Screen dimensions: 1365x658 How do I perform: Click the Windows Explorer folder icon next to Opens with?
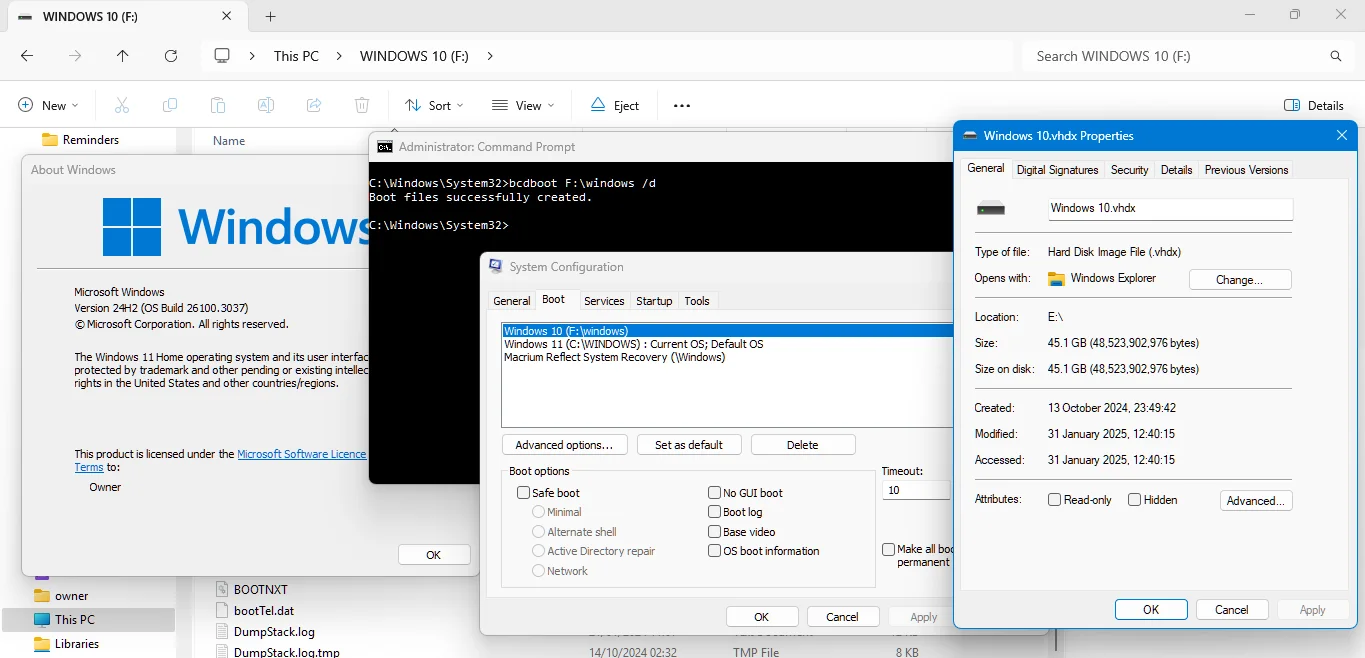tap(1057, 279)
